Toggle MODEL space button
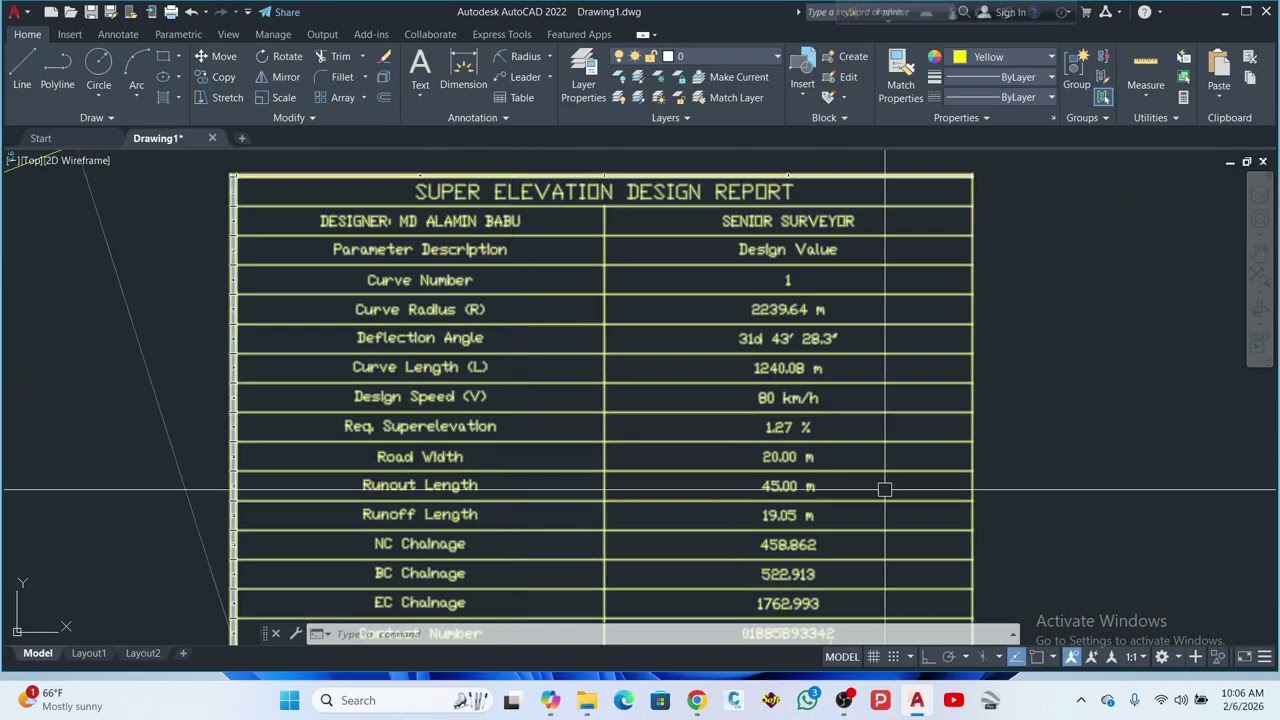The width and height of the screenshot is (1280, 720). coord(842,657)
